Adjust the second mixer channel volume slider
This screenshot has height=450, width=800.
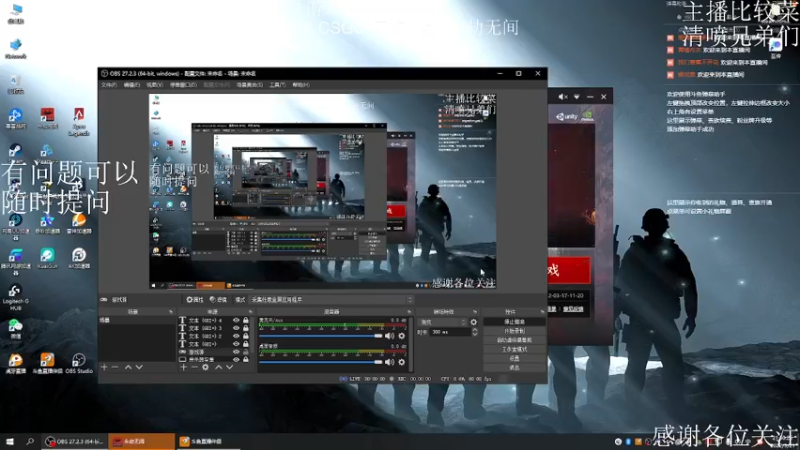(320, 362)
